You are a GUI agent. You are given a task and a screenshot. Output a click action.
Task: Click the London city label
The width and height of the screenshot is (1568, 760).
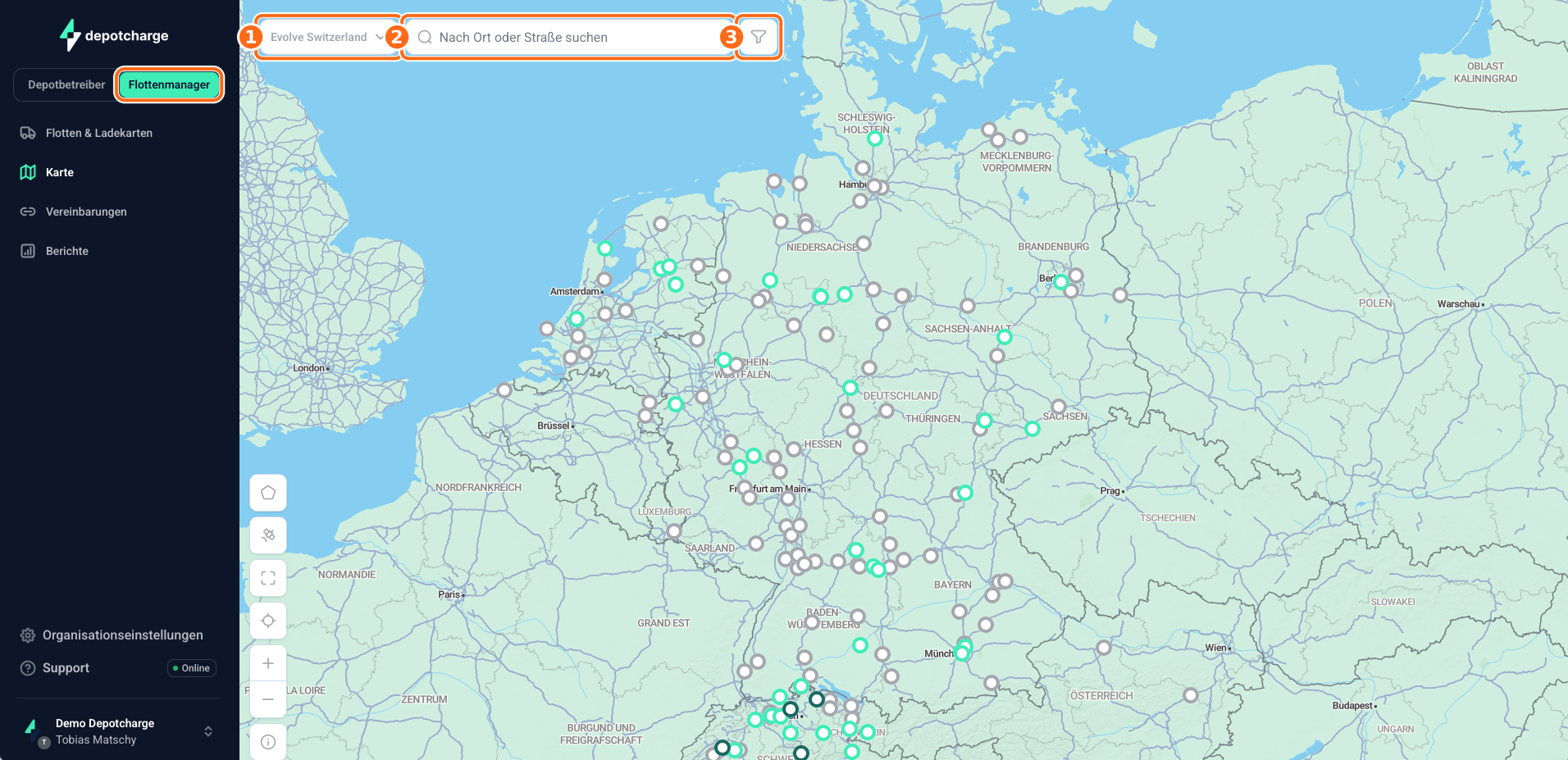(308, 368)
